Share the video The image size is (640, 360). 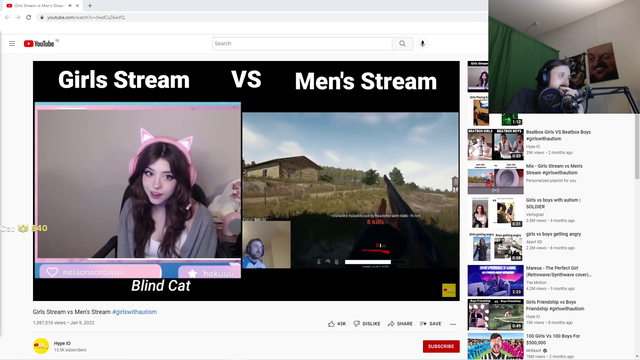pyautogui.click(x=400, y=324)
